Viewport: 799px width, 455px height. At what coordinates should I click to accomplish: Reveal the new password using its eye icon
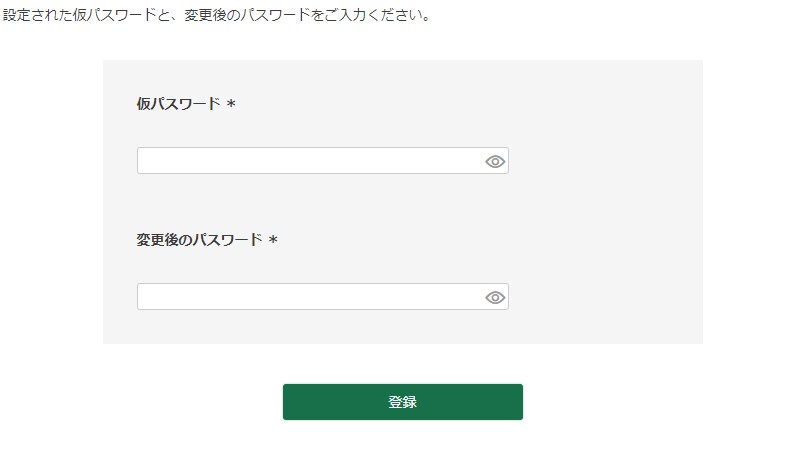tap(495, 297)
